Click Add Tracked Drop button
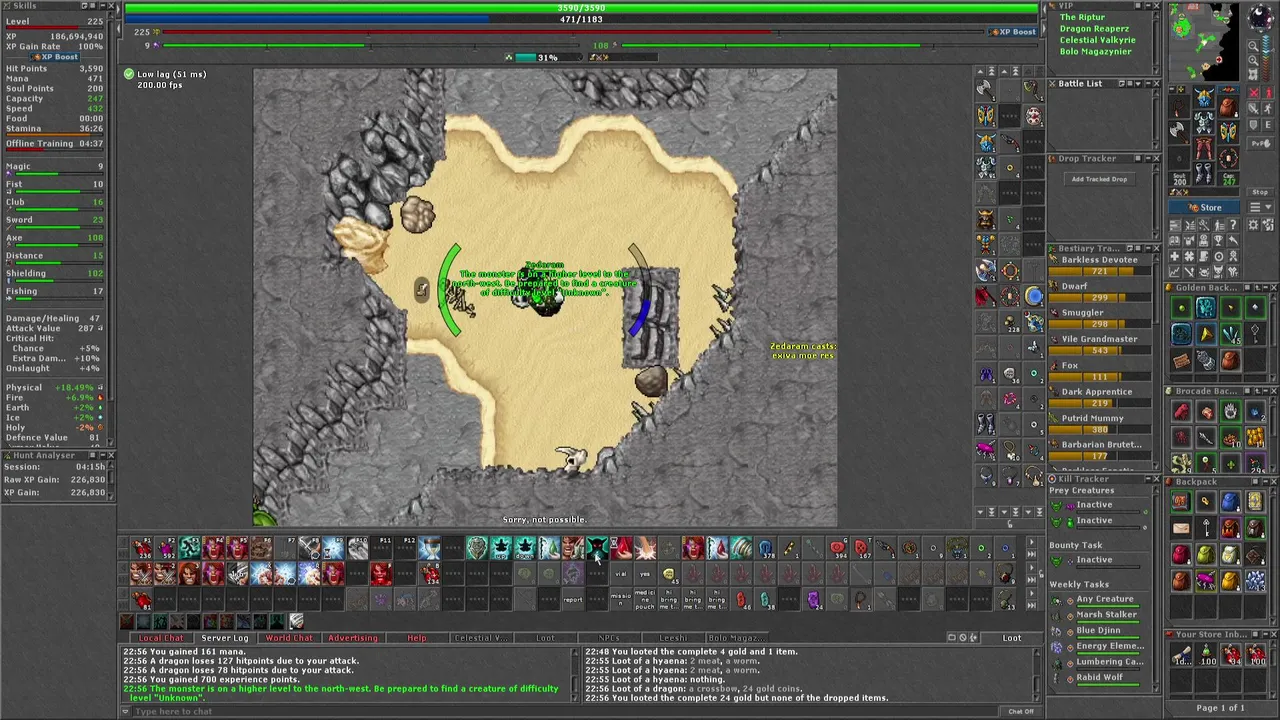The image size is (1280, 720). (x=1099, y=179)
